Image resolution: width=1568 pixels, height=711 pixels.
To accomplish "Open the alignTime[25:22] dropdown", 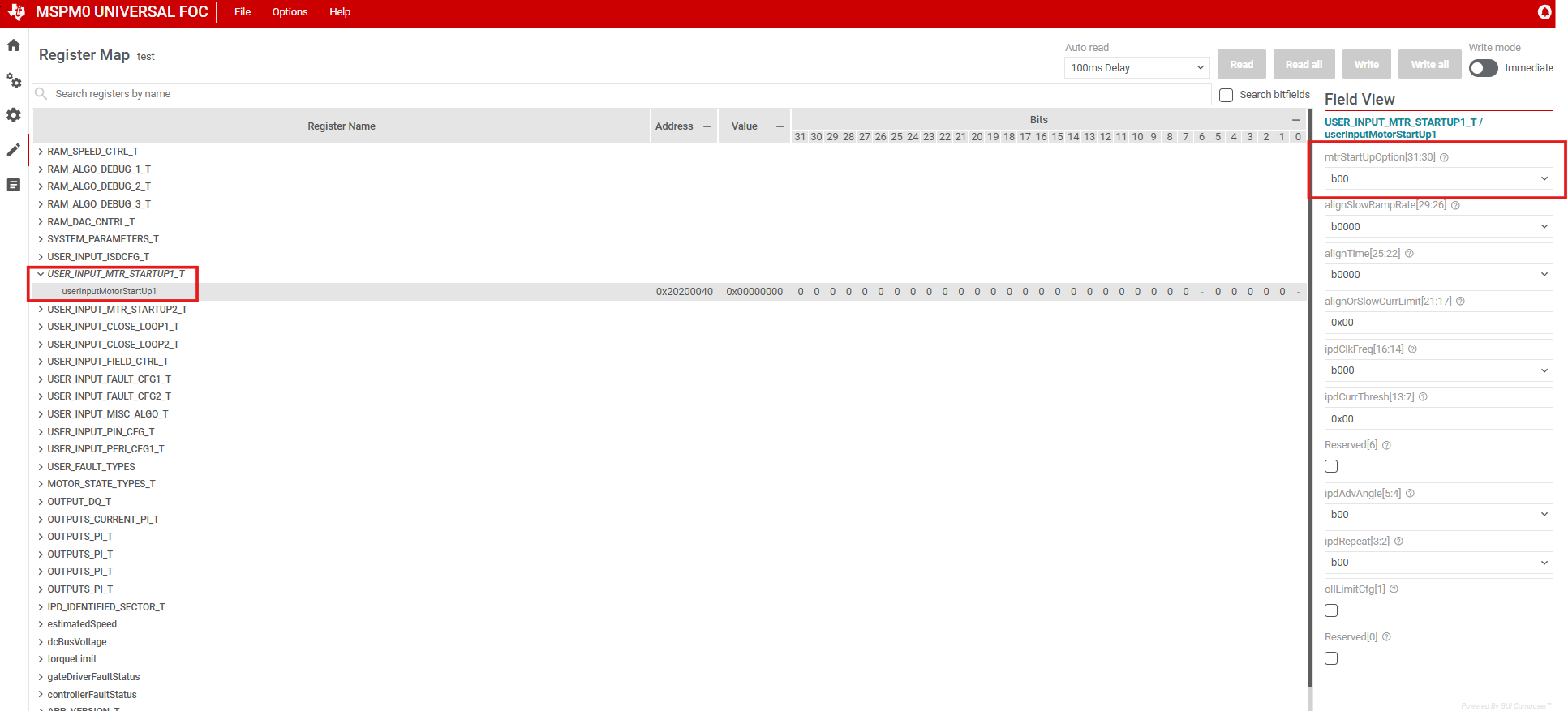I will (1438, 275).
